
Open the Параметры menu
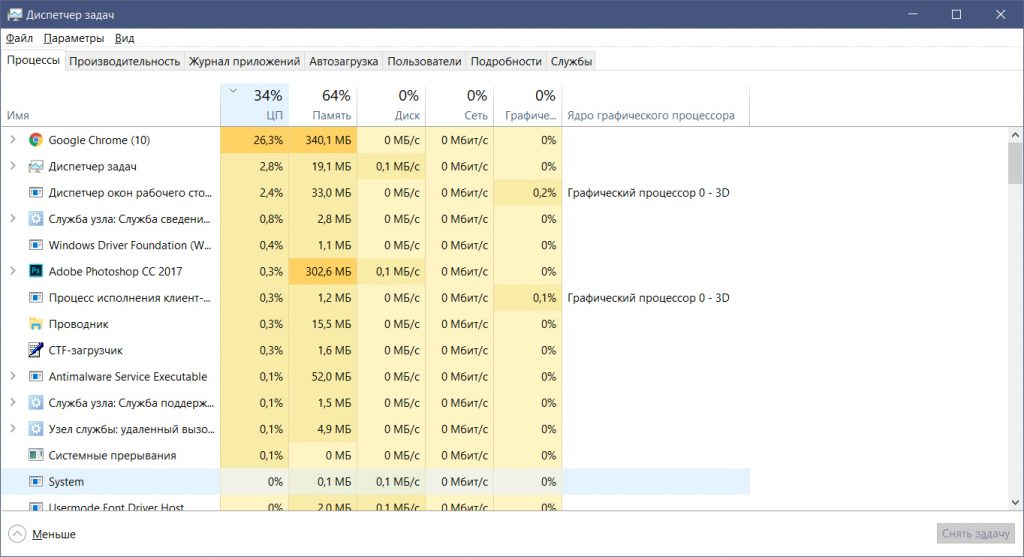[73, 38]
